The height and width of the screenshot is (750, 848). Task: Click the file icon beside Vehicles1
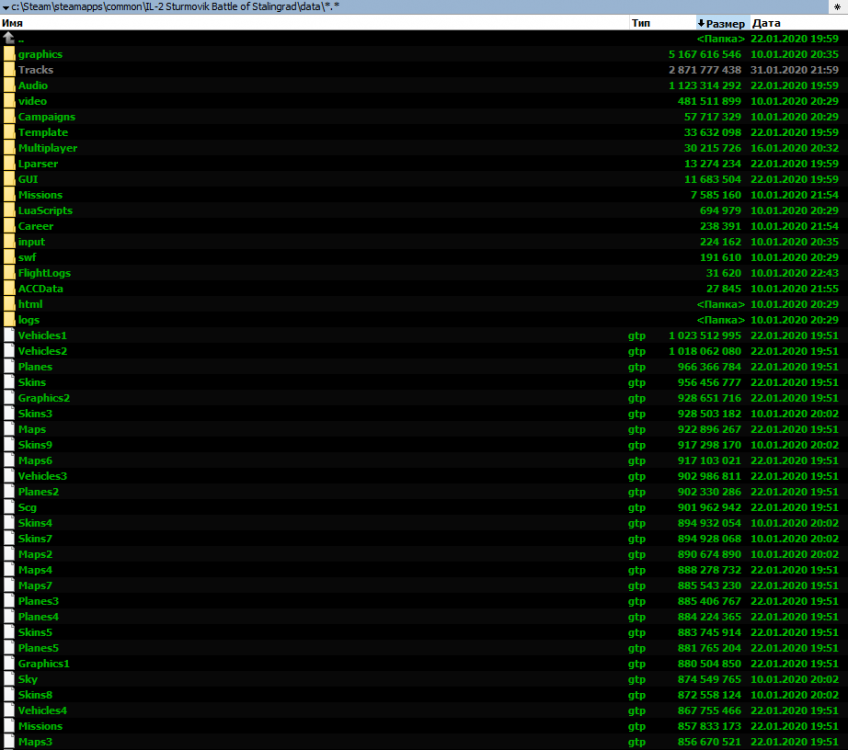[x=9, y=335]
